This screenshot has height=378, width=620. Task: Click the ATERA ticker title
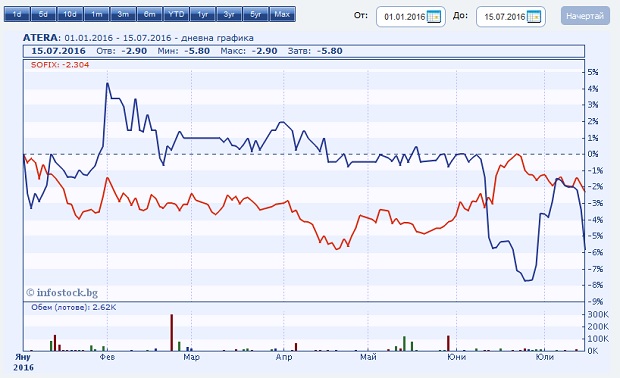(40, 38)
